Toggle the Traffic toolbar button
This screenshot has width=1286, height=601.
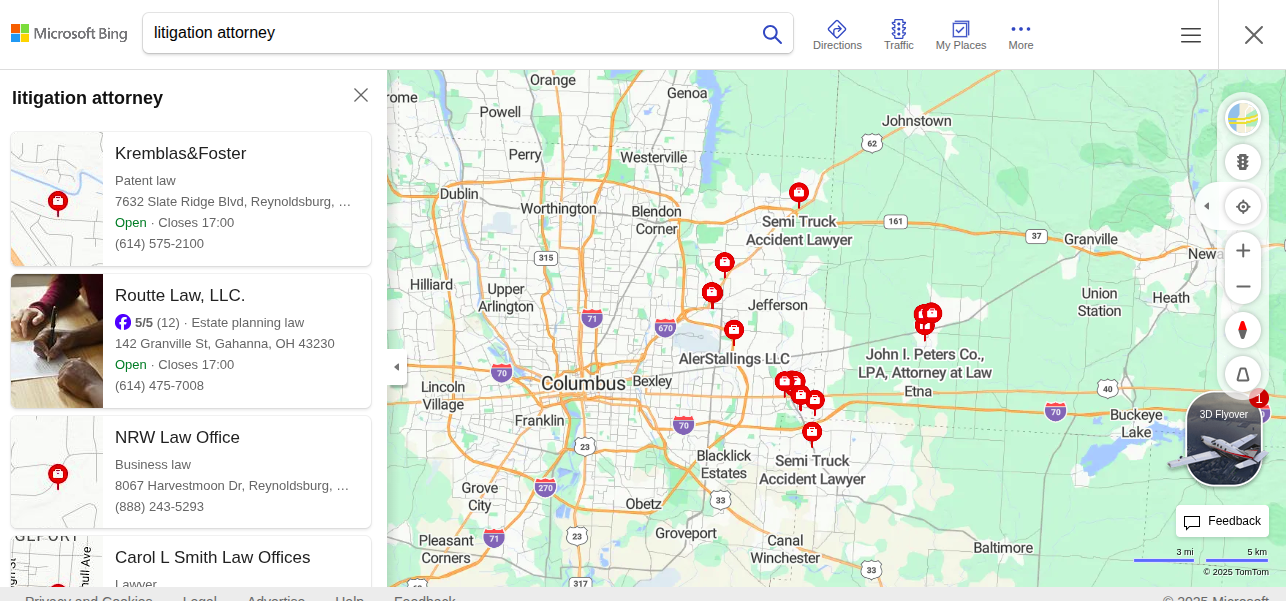[x=899, y=35]
